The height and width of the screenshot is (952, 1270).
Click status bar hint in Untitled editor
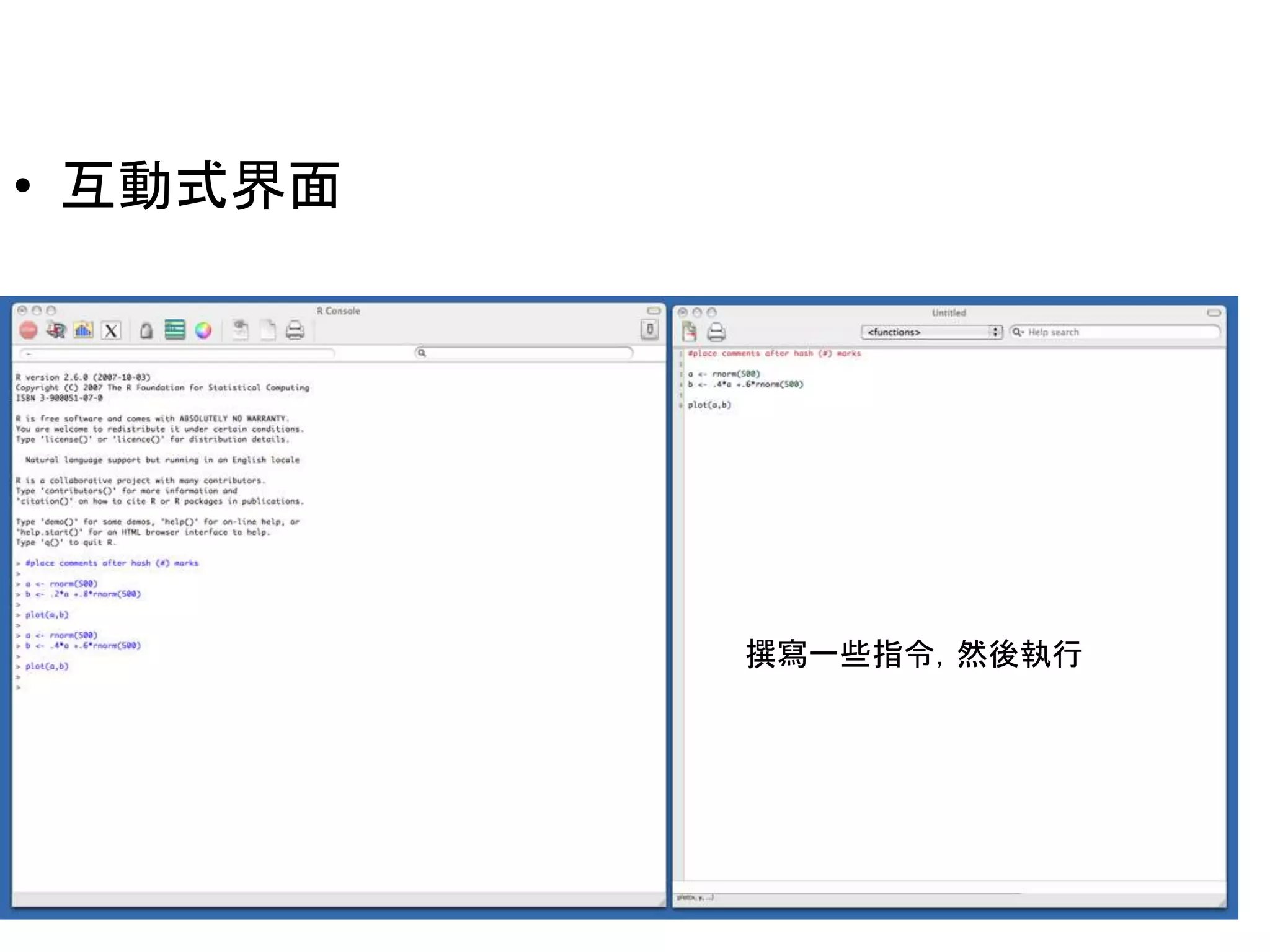[x=695, y=897]
